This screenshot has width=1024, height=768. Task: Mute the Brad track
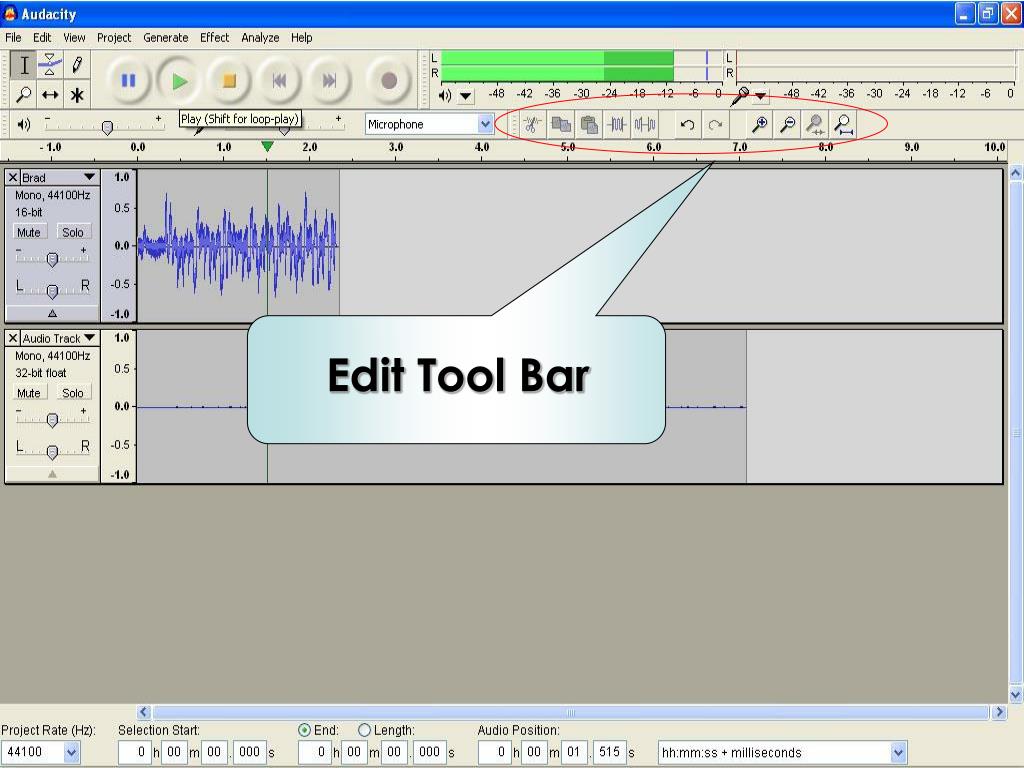(29, 232)
